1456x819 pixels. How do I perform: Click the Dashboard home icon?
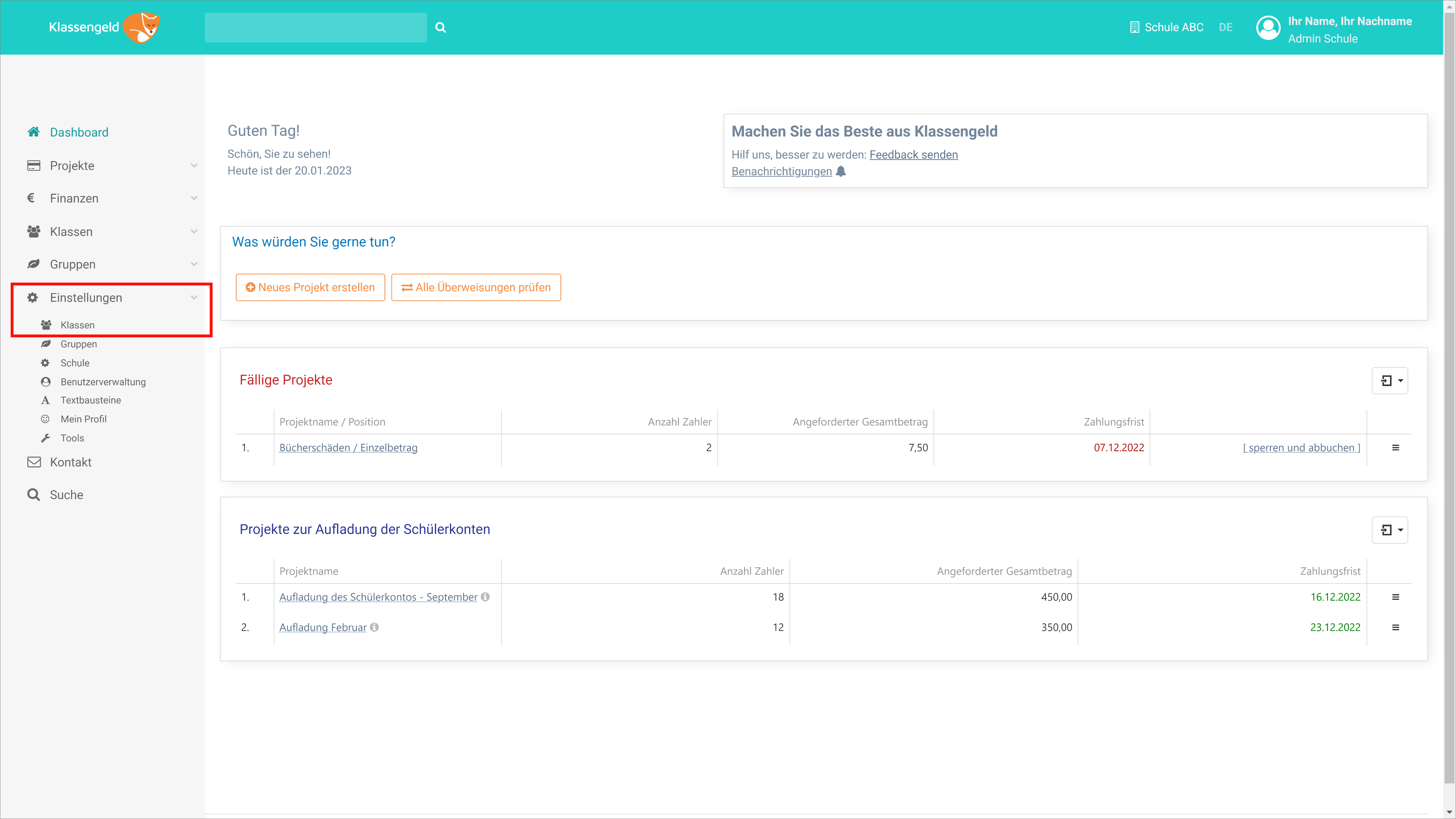33,132
